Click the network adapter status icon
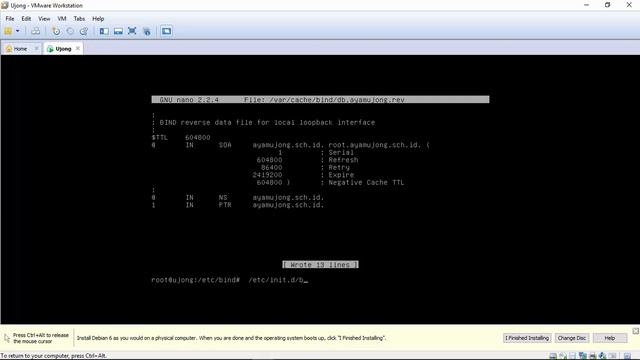Image resolution: width=640 pixels, height=360 pixels. [x=582, y=356]
